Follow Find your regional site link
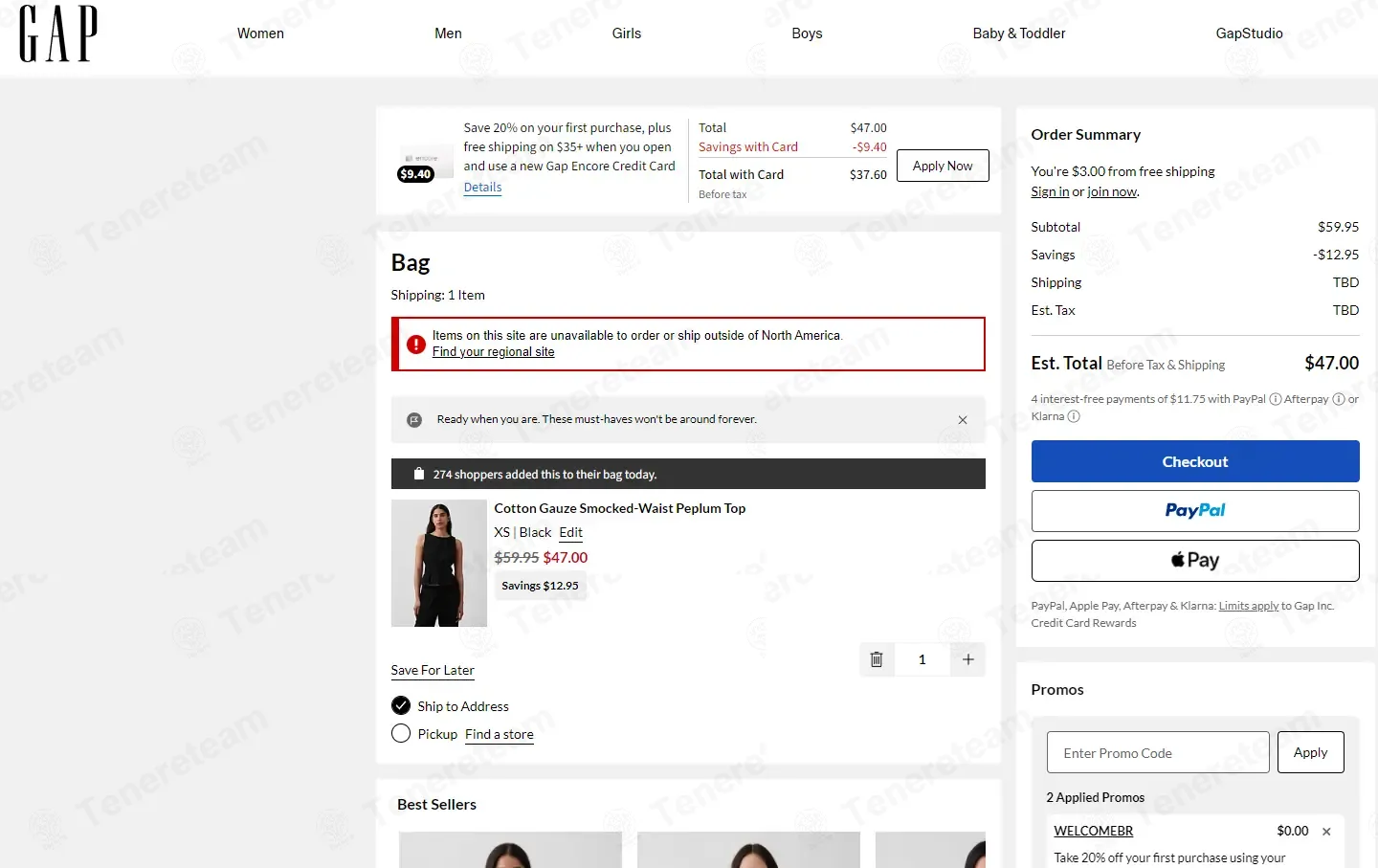 [x=493, y=352]
